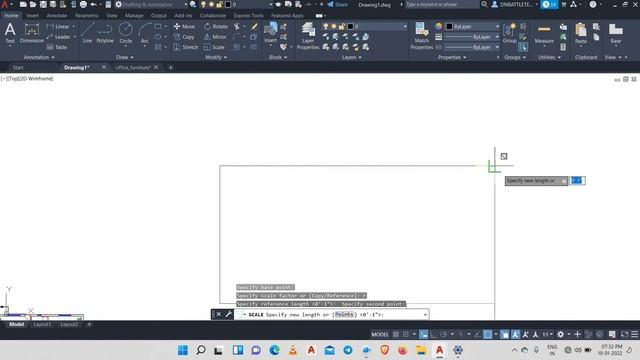Toggle clean screen mode

tap(624, 334)
